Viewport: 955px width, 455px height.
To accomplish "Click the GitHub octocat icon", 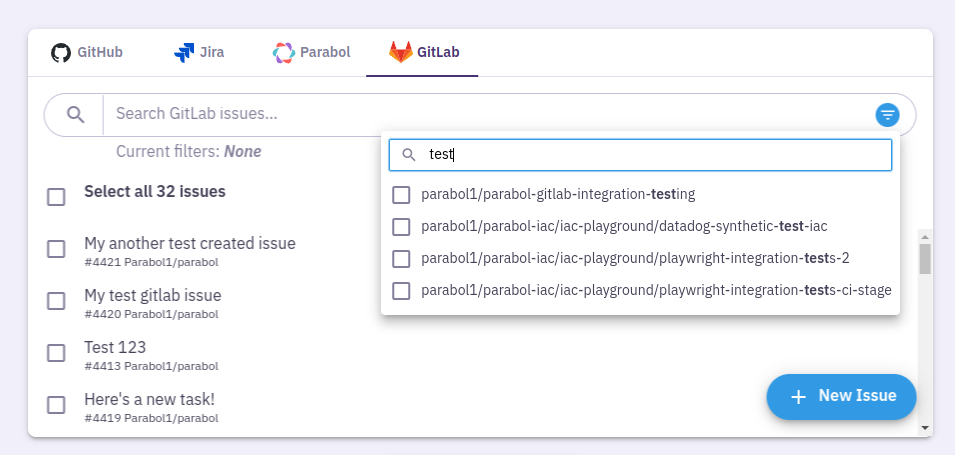I will [x=61, y=52].
